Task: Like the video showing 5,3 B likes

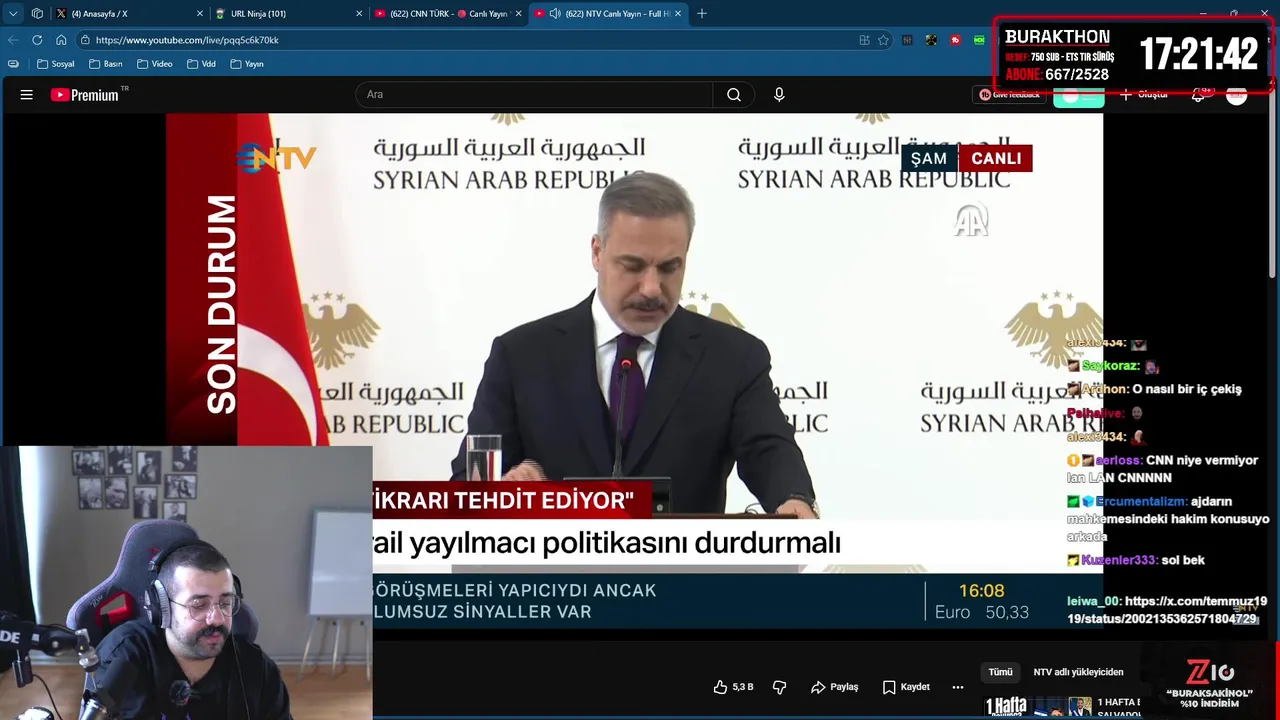Action: (733, 687)
